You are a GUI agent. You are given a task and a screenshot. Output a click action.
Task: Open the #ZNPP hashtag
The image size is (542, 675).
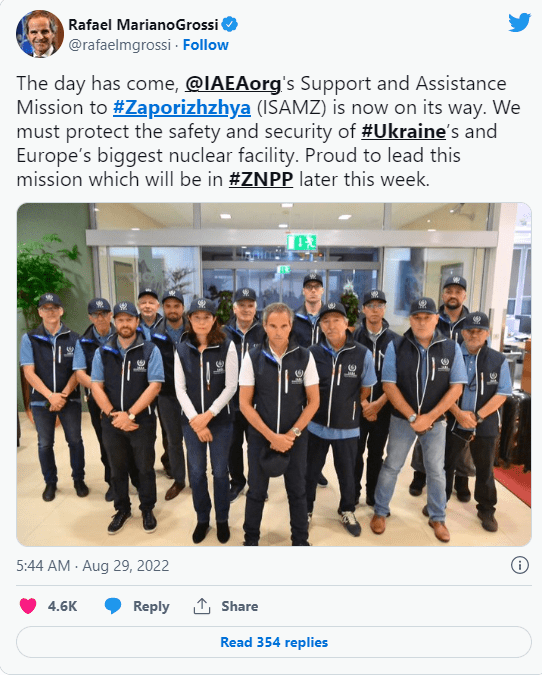pos(261,180)
